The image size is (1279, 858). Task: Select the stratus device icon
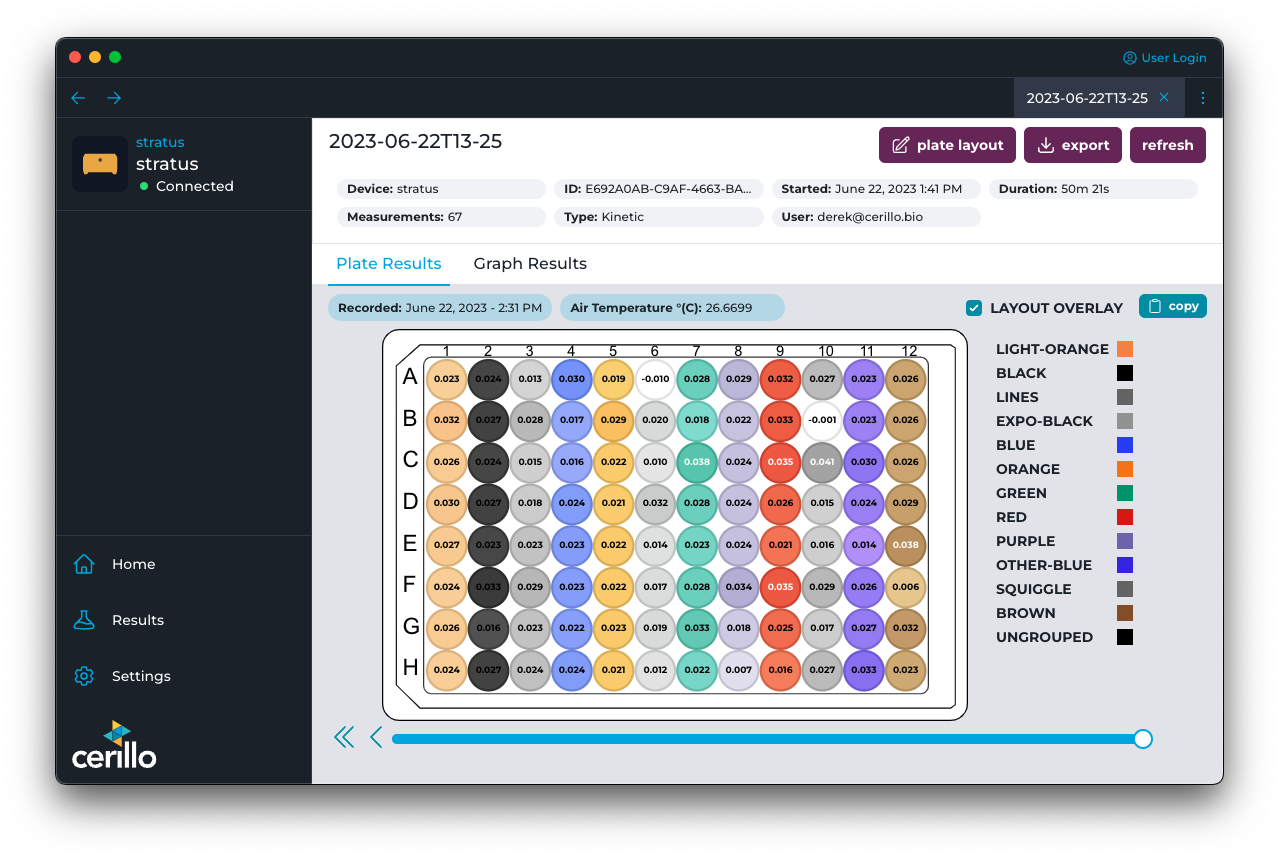point(100,164)
